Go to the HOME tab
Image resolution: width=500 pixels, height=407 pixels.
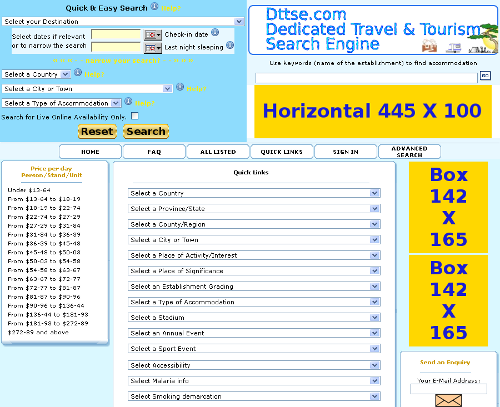[x=90, y=152]
